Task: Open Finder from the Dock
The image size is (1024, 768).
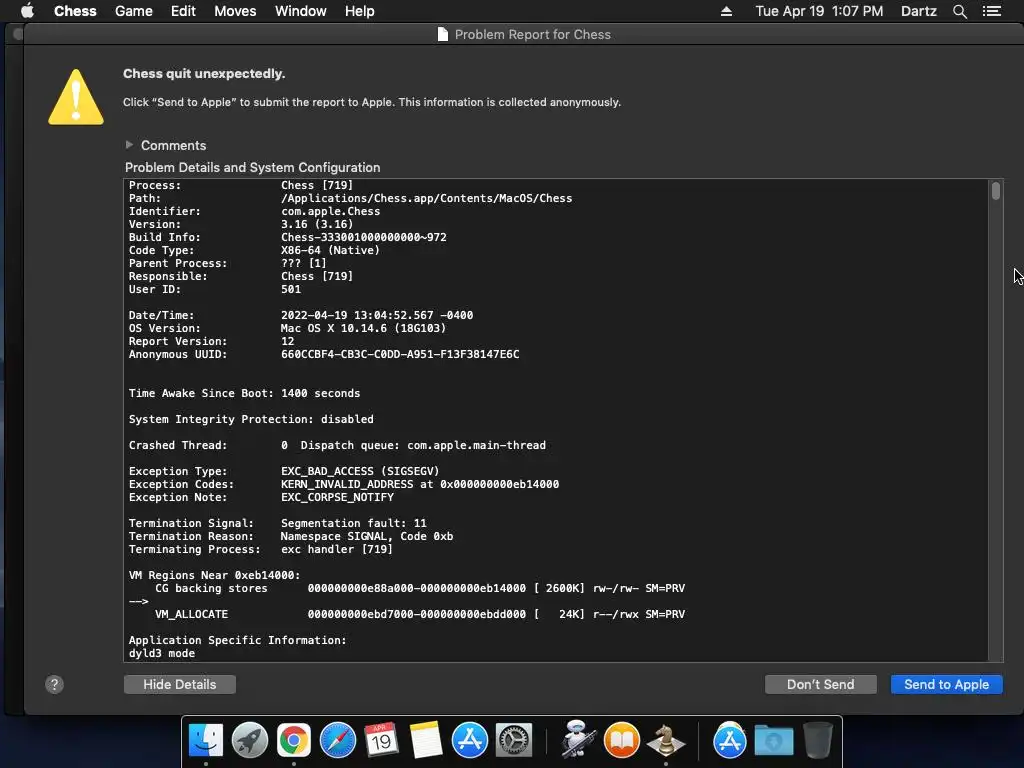Action: click(206, 741)
